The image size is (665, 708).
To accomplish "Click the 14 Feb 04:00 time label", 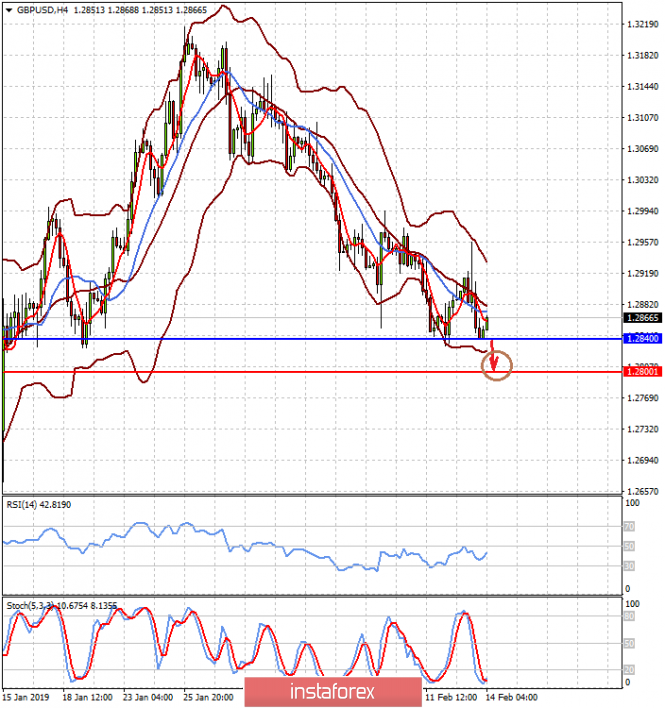I will (x=512, y=697).
